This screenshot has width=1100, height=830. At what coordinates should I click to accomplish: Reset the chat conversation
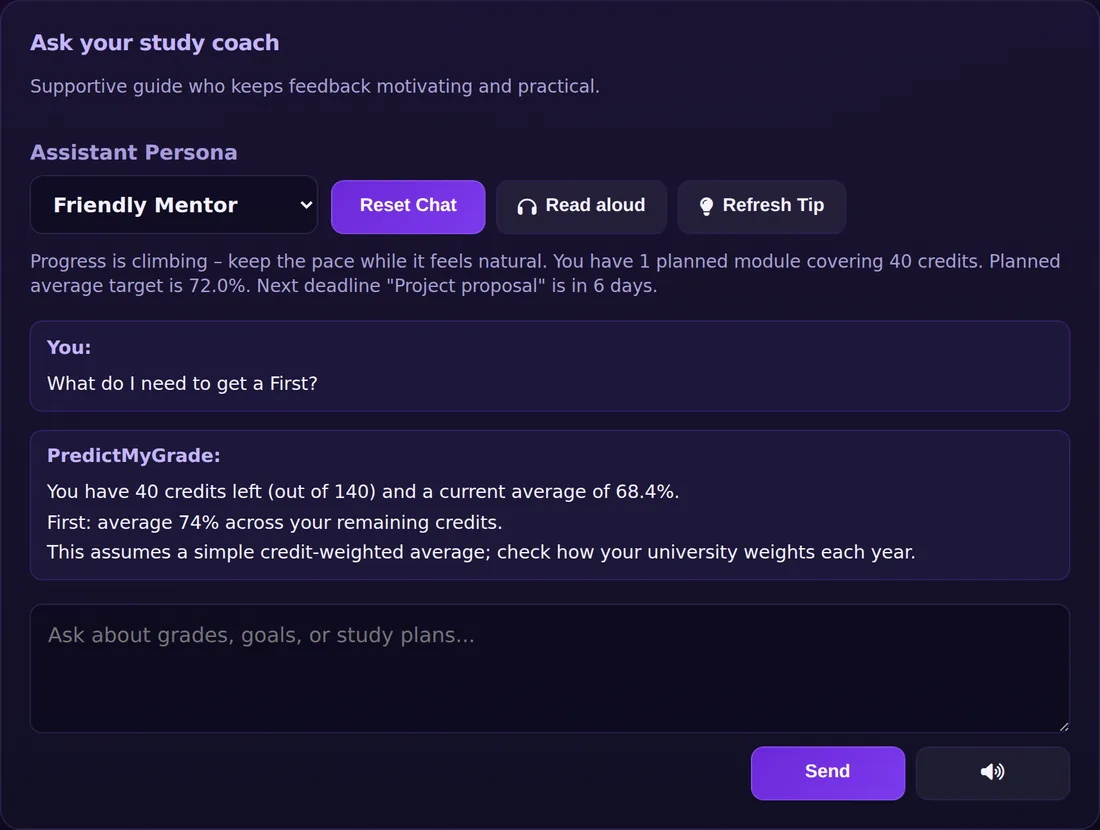[x=408, y=206]
